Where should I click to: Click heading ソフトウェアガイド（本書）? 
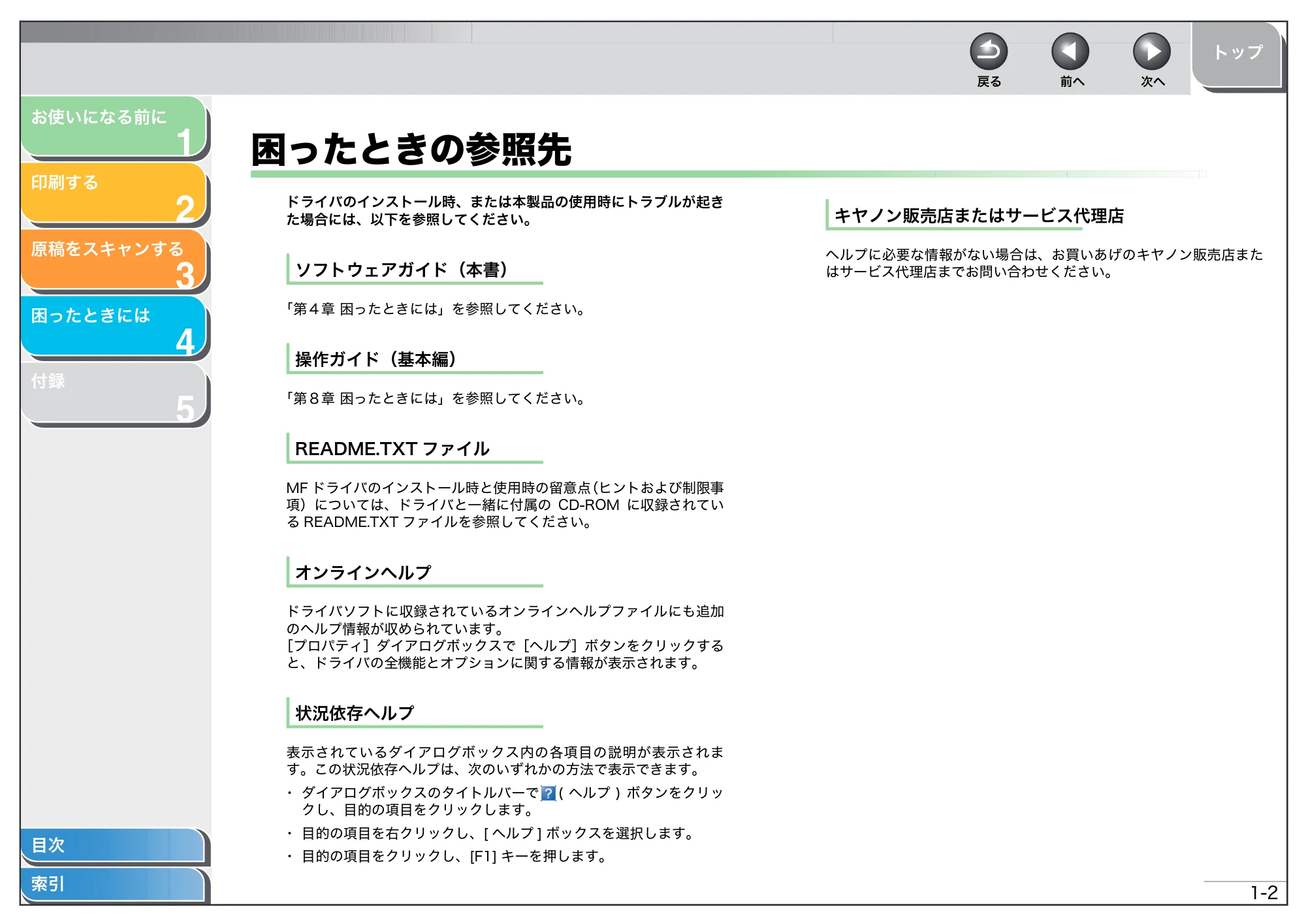tap(402, 270)
